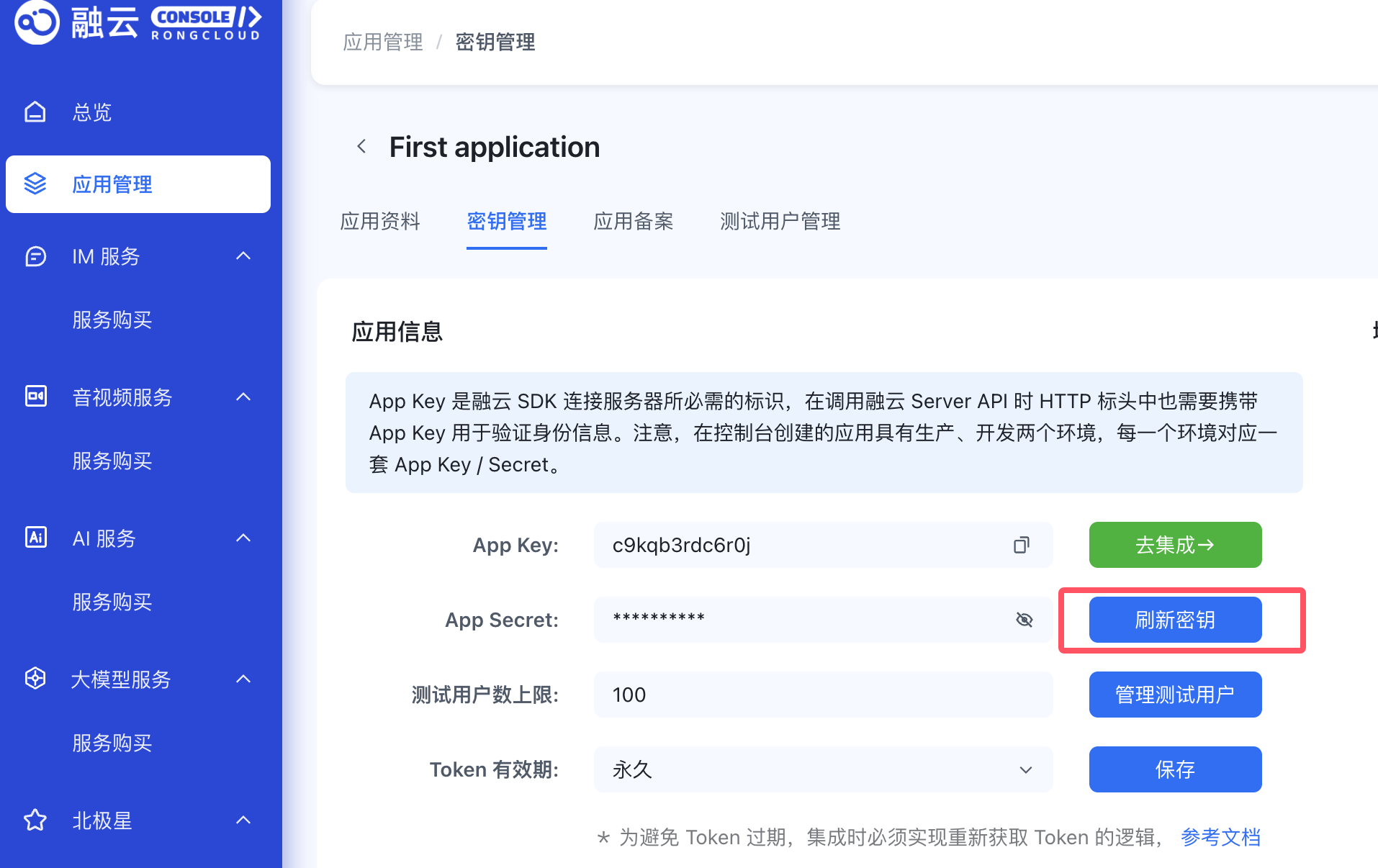Click the AI 服务 icon
The image size is (1378, 868).
35,538
